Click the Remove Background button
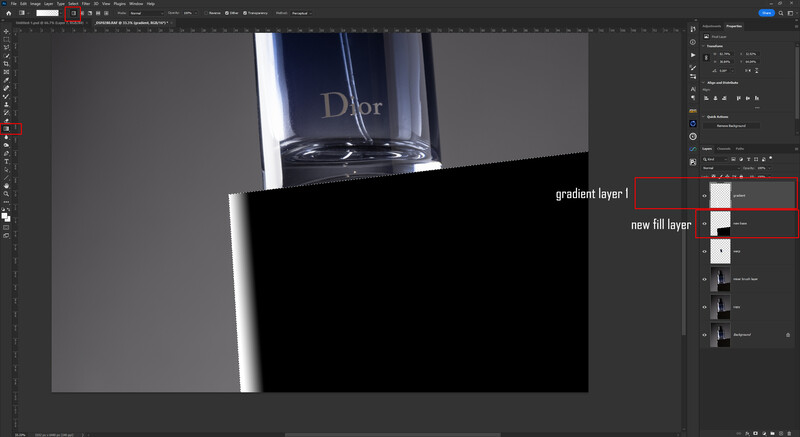The image size is (800, 437). click(731, 125)
